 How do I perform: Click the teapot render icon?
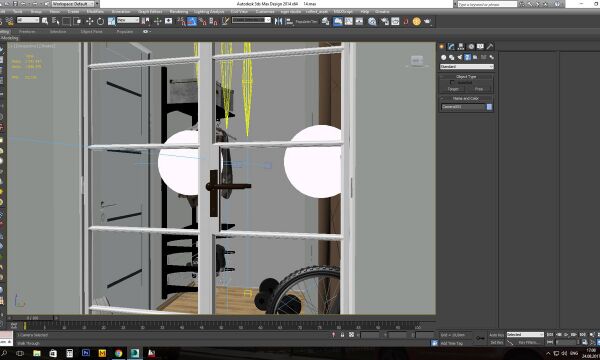[427, 21]
